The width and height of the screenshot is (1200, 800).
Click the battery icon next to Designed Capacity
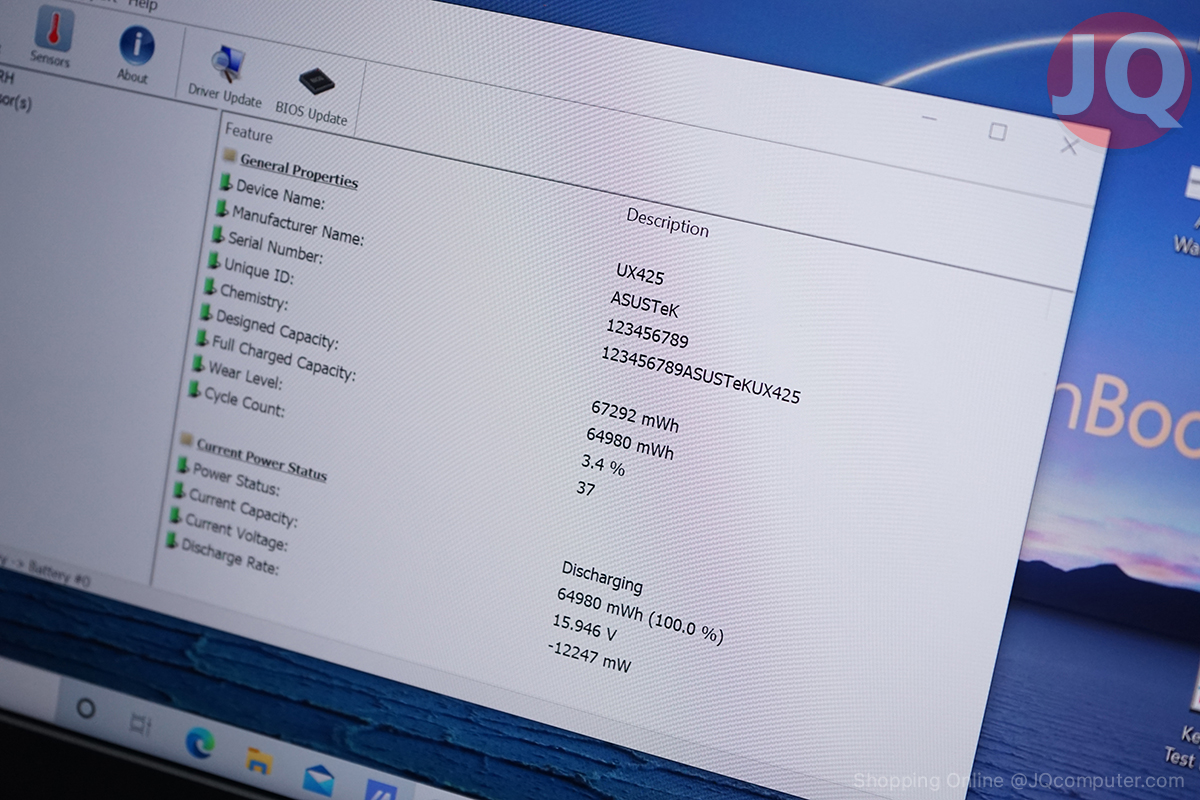[x=206, y=312]
